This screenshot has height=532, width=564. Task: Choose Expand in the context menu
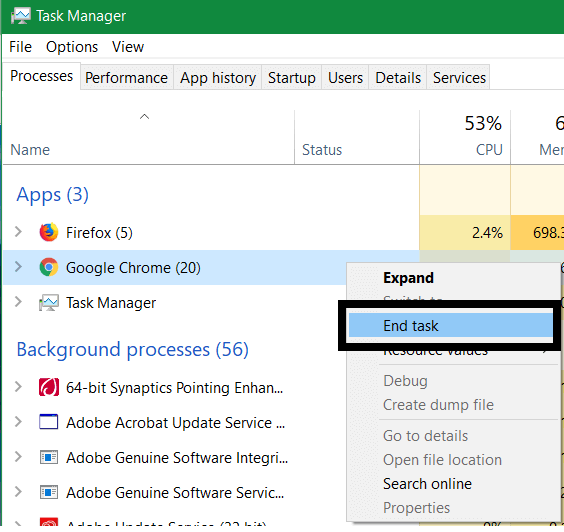click(452, 278)
